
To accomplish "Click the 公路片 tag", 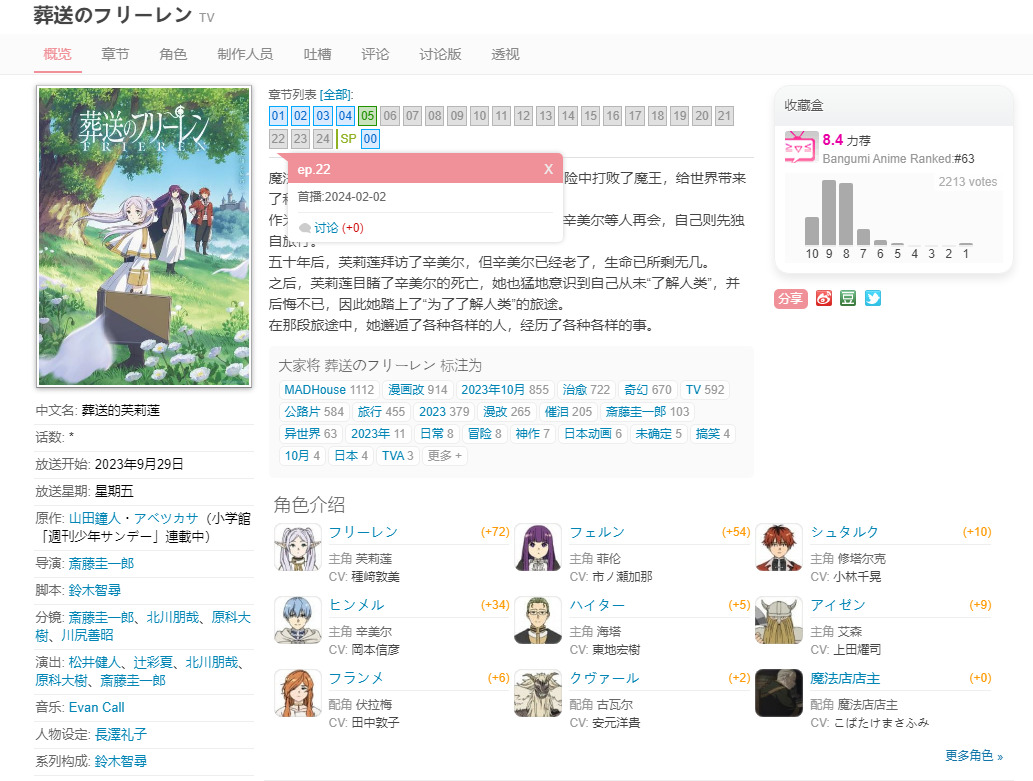I will (x=314, y=412).
